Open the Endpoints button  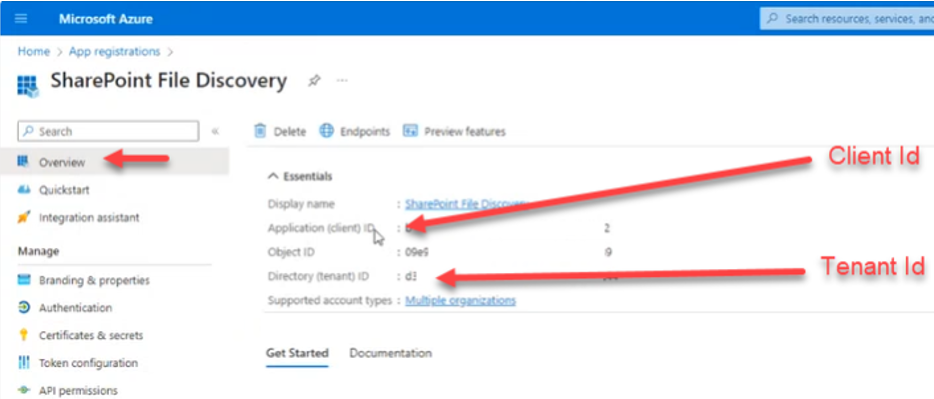365,132
